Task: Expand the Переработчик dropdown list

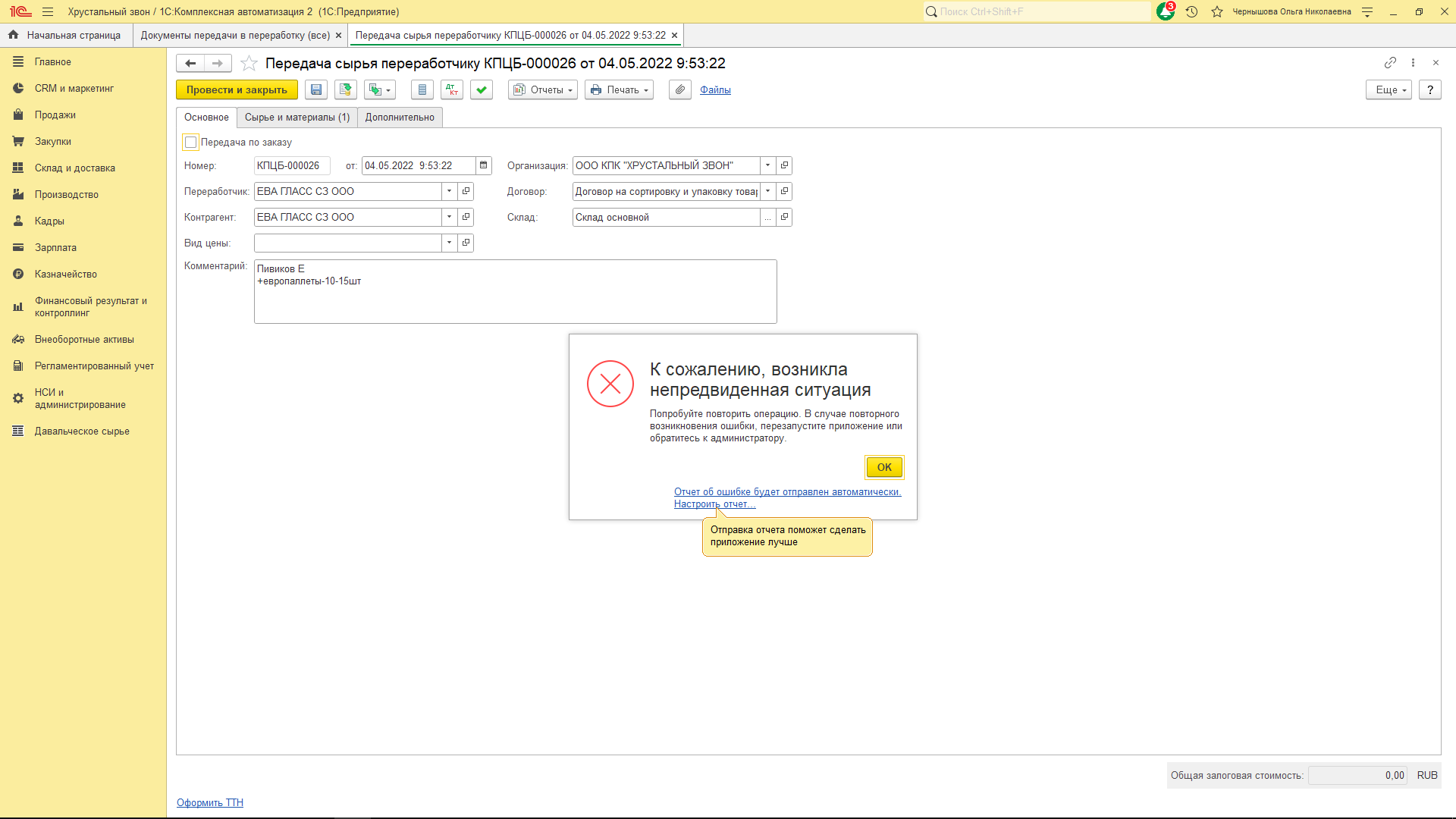Action: [x=449, y=191]
